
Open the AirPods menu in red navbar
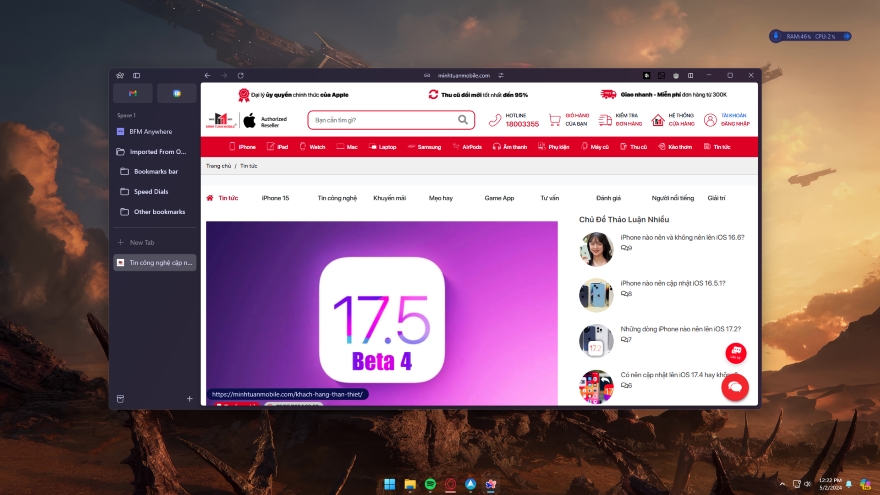tap(467, 146)
